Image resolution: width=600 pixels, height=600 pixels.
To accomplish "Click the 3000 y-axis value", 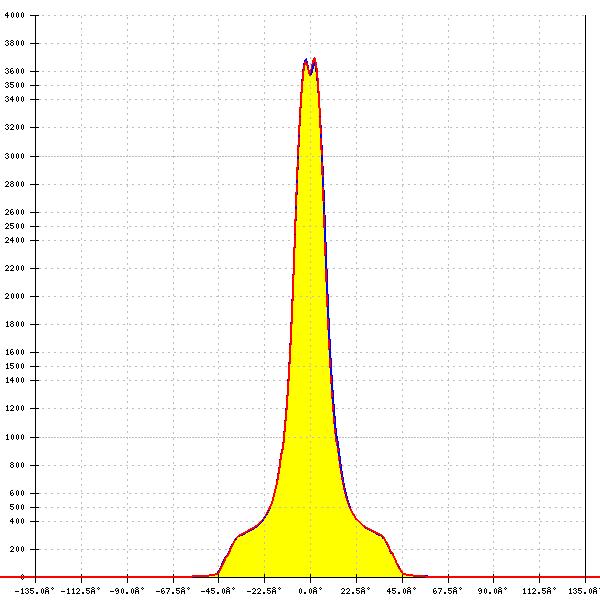I will pyautogui.click(x=15, y=156).
